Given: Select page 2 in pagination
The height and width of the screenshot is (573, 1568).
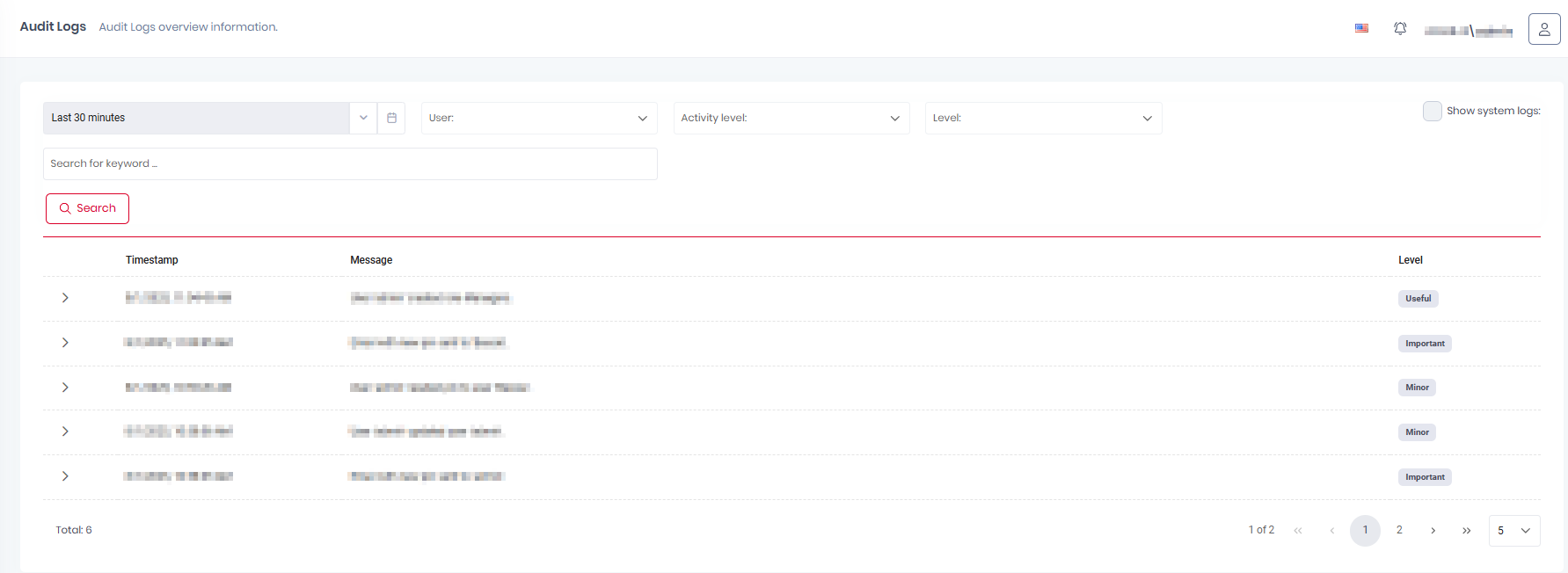Looking at the screenshot, I should point(1399,530).
